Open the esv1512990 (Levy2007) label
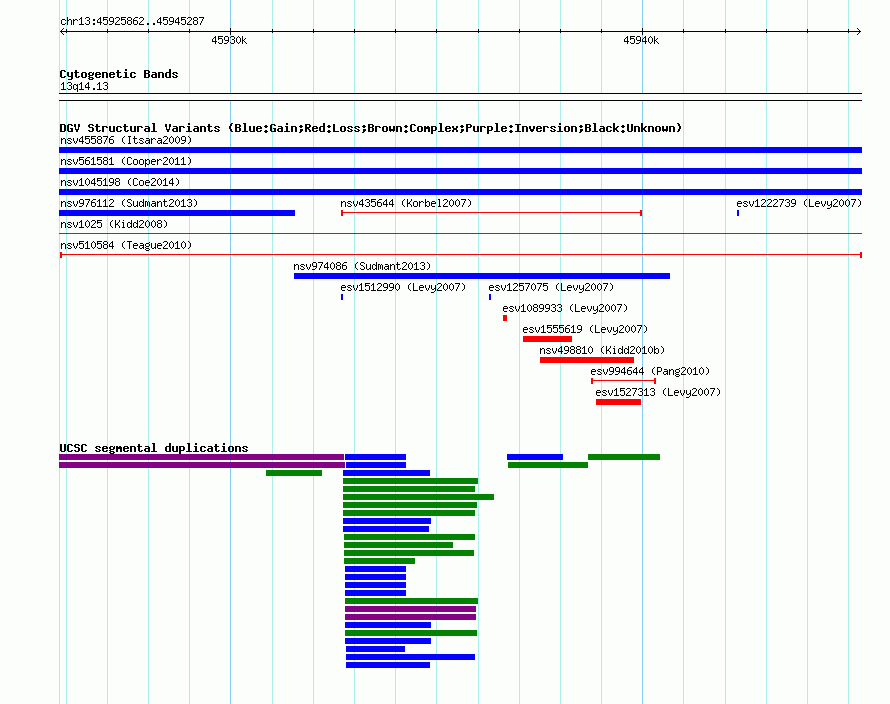The width and height of the screenshot is (890, 704). (403, 287)
